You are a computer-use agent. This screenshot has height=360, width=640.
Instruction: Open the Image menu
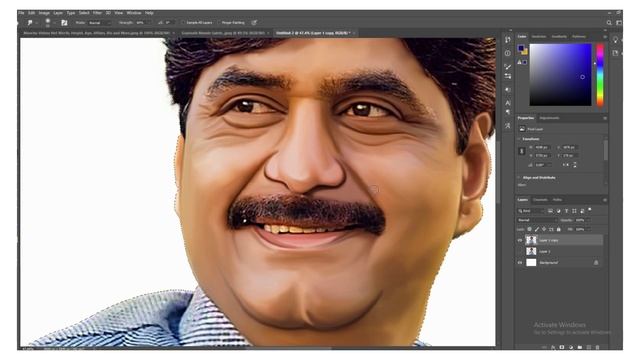pyautogui.click(x=44, y=13)
